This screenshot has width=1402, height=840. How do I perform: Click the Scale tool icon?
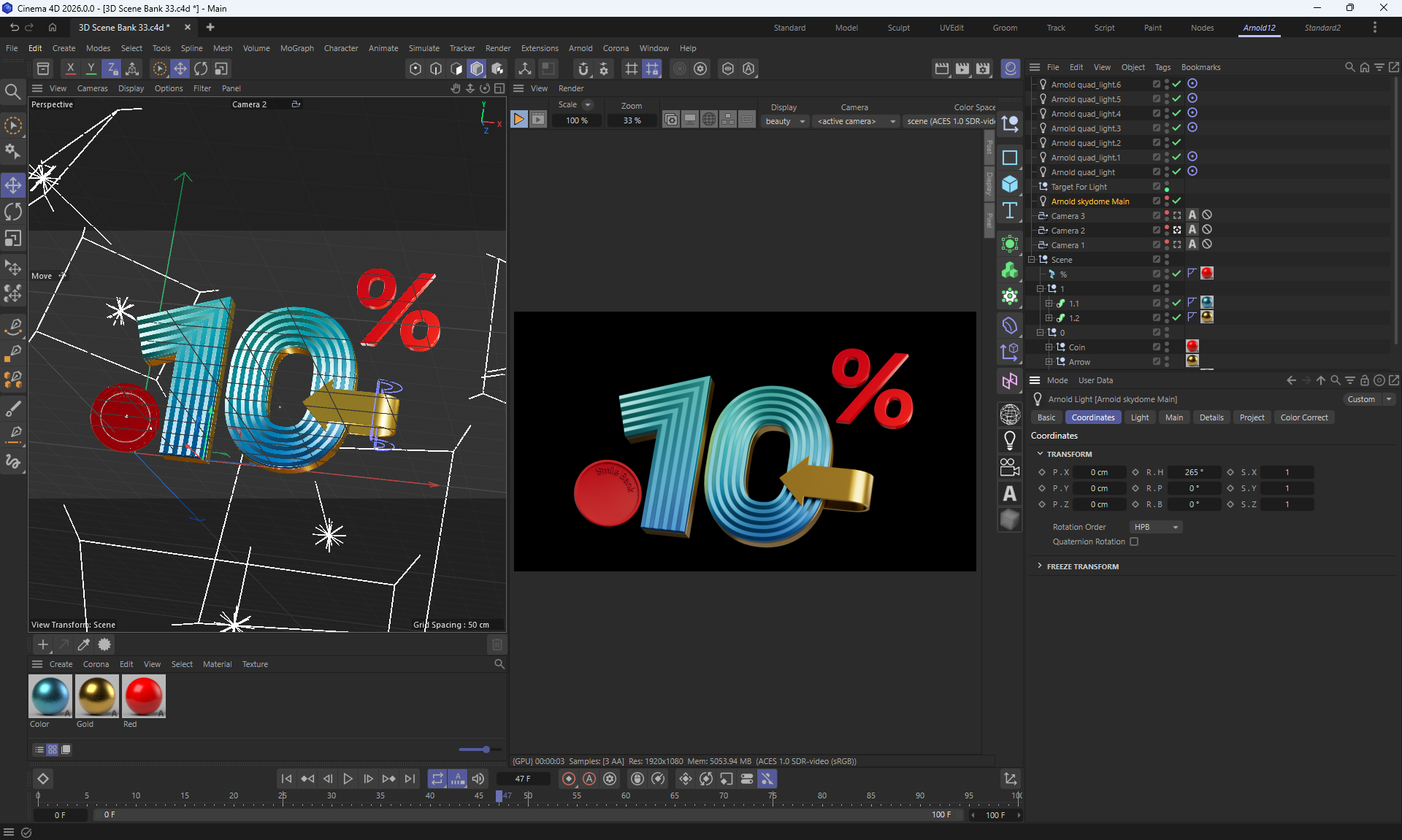13,239
